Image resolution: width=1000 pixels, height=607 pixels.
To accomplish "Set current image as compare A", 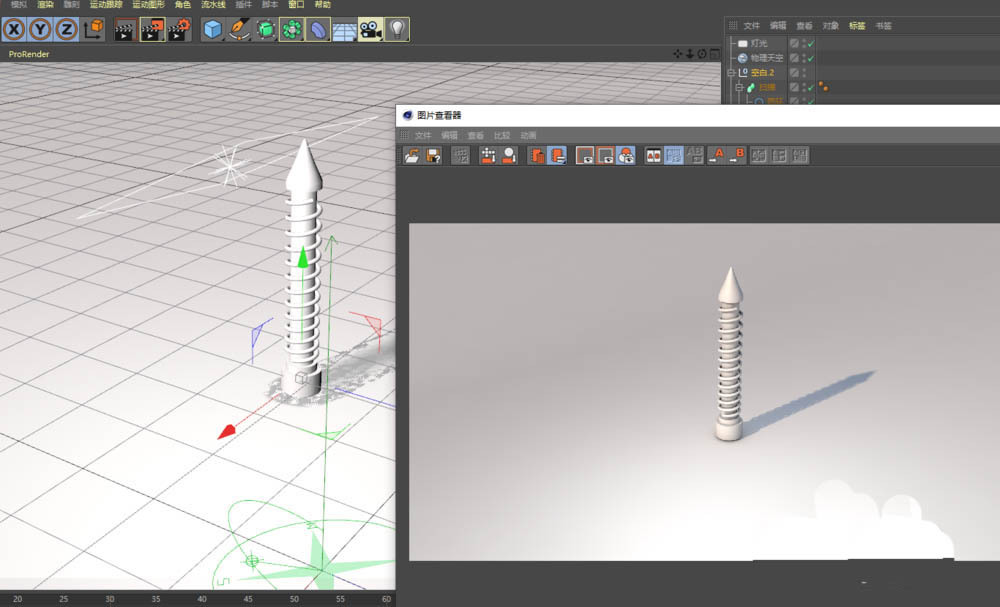I will tap(716, 156).
